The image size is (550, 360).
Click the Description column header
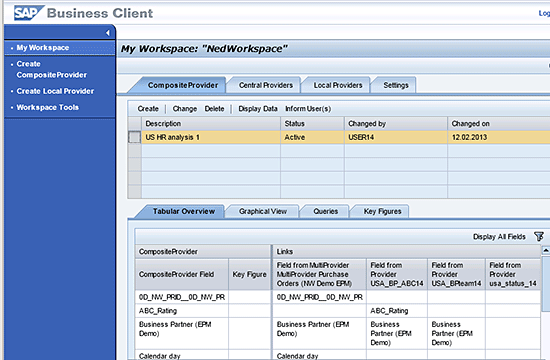click(211, 124)
